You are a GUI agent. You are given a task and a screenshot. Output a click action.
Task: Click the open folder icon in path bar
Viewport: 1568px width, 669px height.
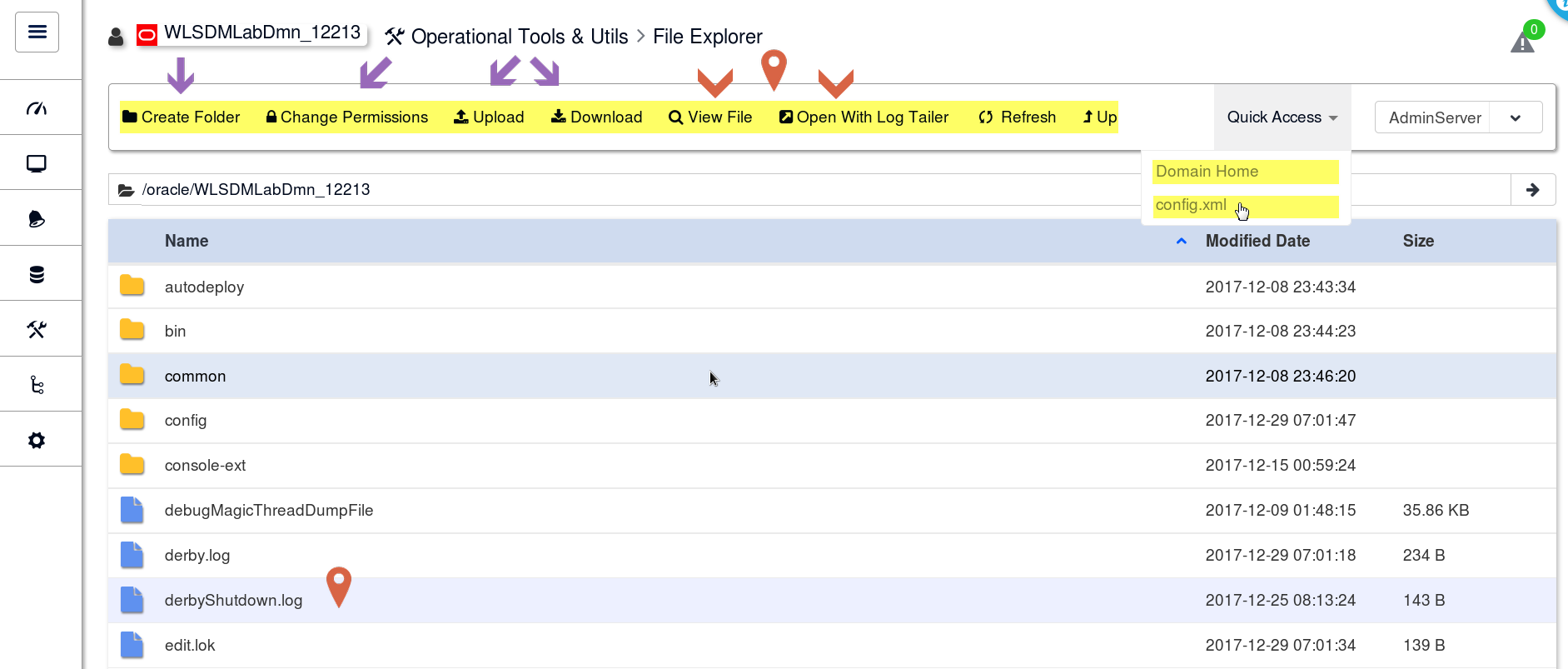click(126, 190)
